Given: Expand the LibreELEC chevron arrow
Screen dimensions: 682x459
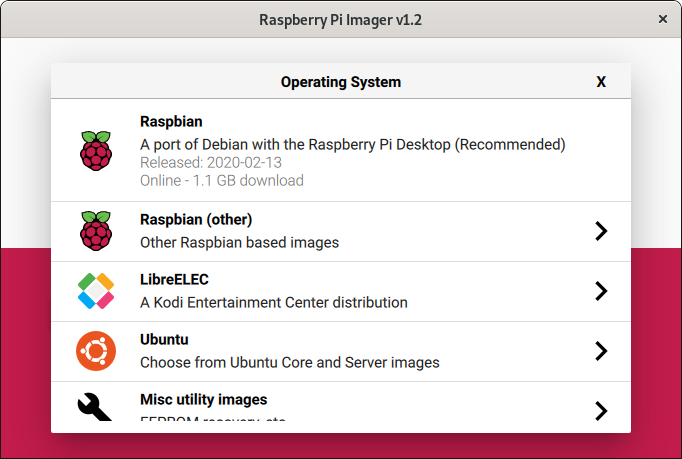Looking at the screenshot, I should point(600,291).
